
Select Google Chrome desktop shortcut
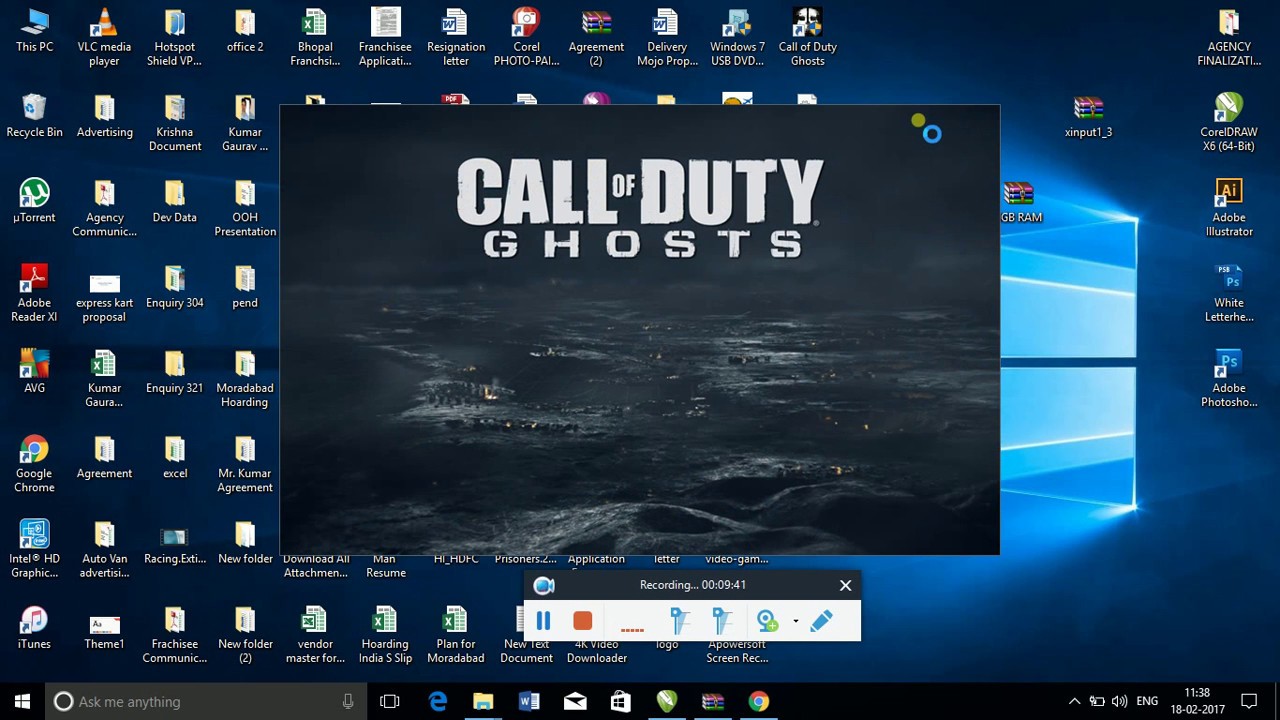coord(34,465)
